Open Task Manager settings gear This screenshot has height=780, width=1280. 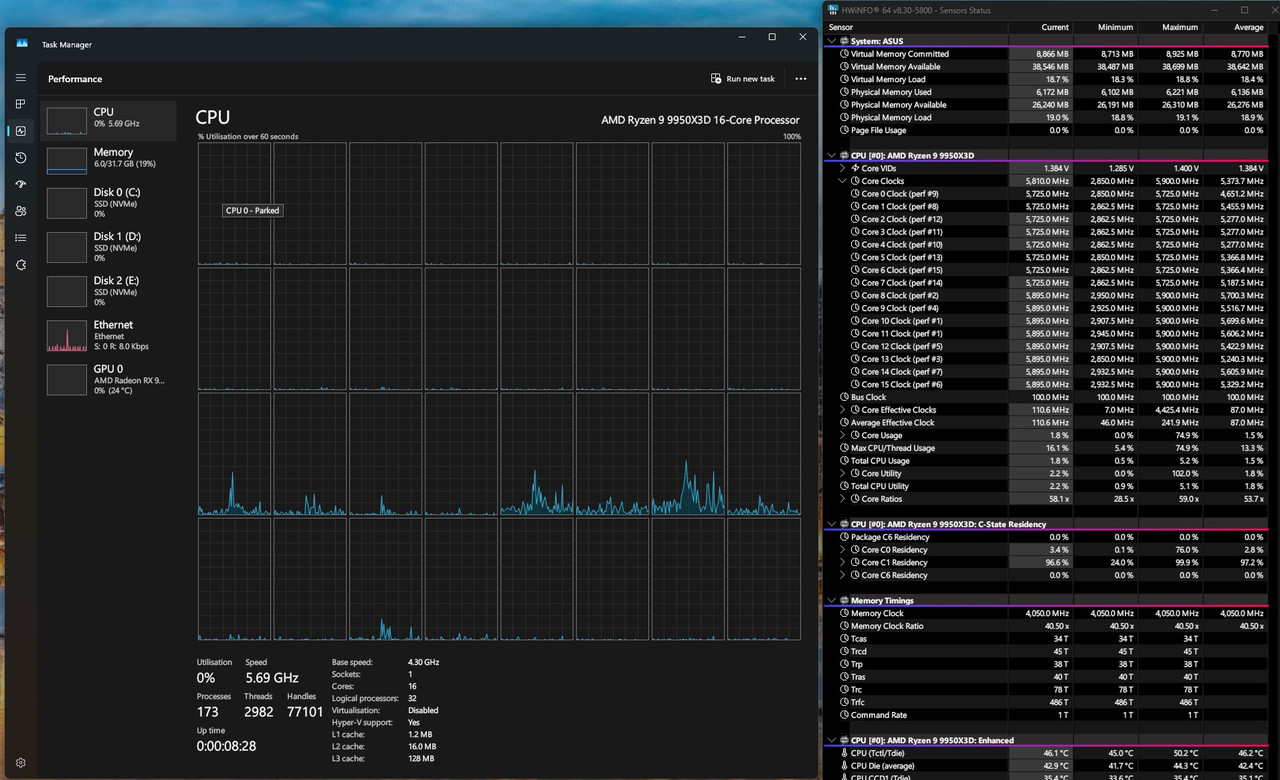click(x=21, y=763)
